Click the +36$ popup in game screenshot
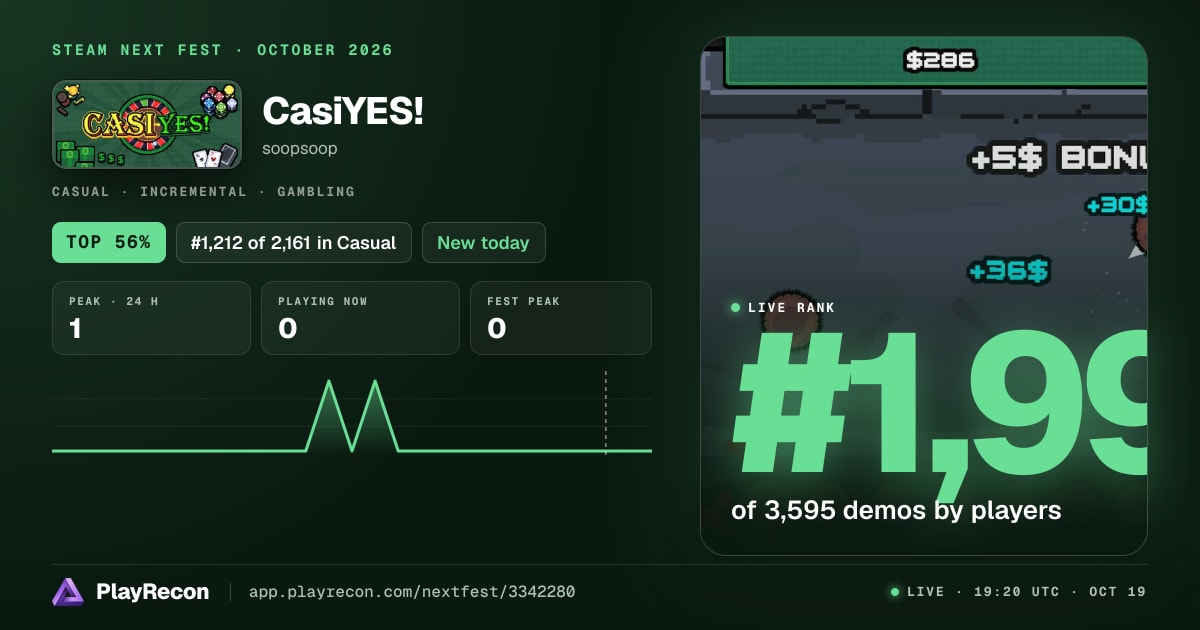Image resolution: width=1200 pixels, height=630 pixels. (x=1009, y=271)
